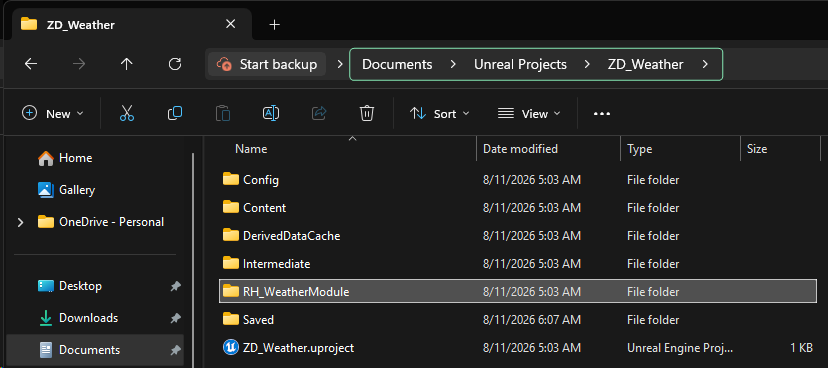The height and width of the screenshot is (368, 828).
Task: Expand chevron after Documents breadcrumb
Action: (x=453, y=64)
